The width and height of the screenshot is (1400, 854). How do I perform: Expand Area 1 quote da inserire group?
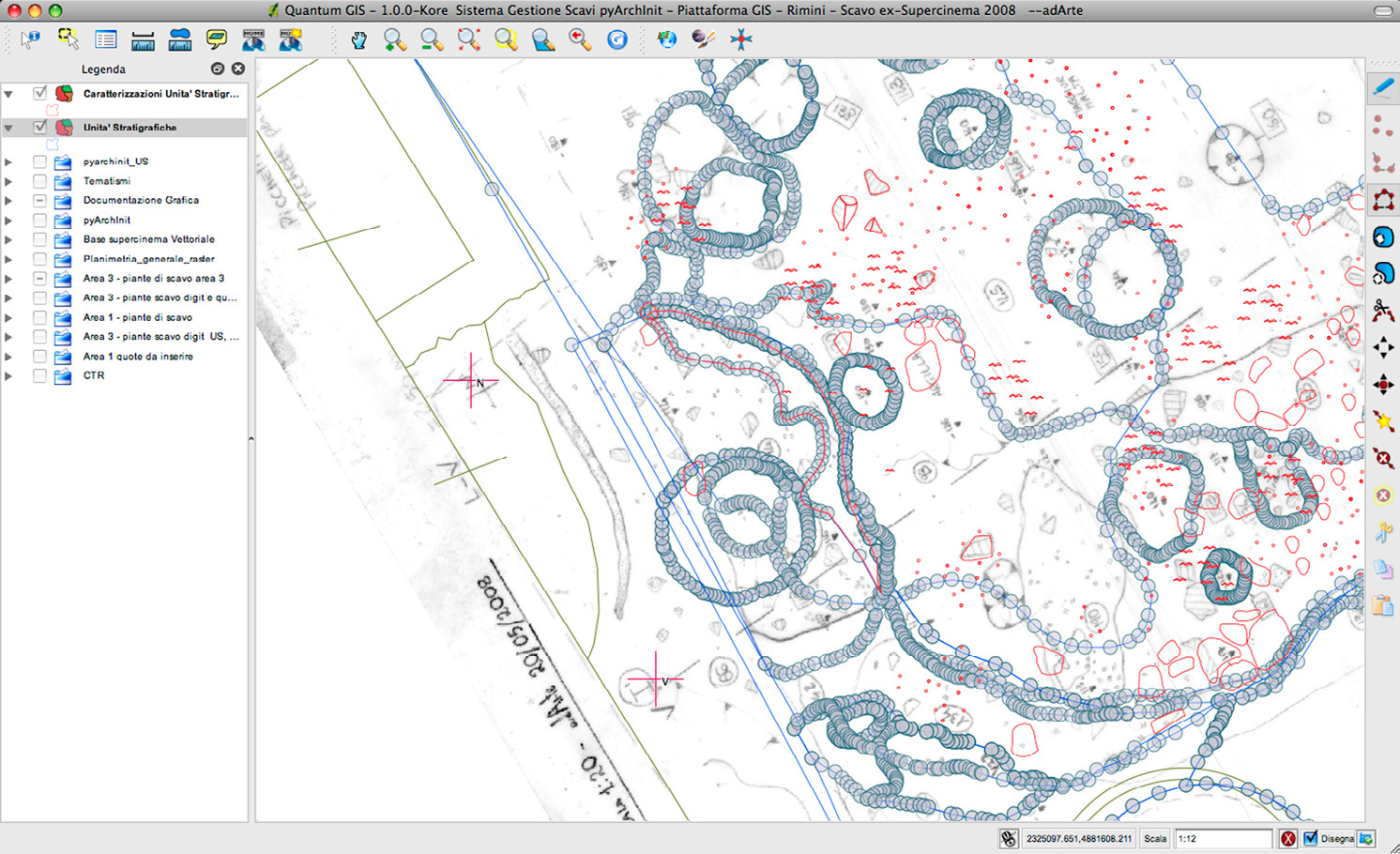[x=8, y=357]
